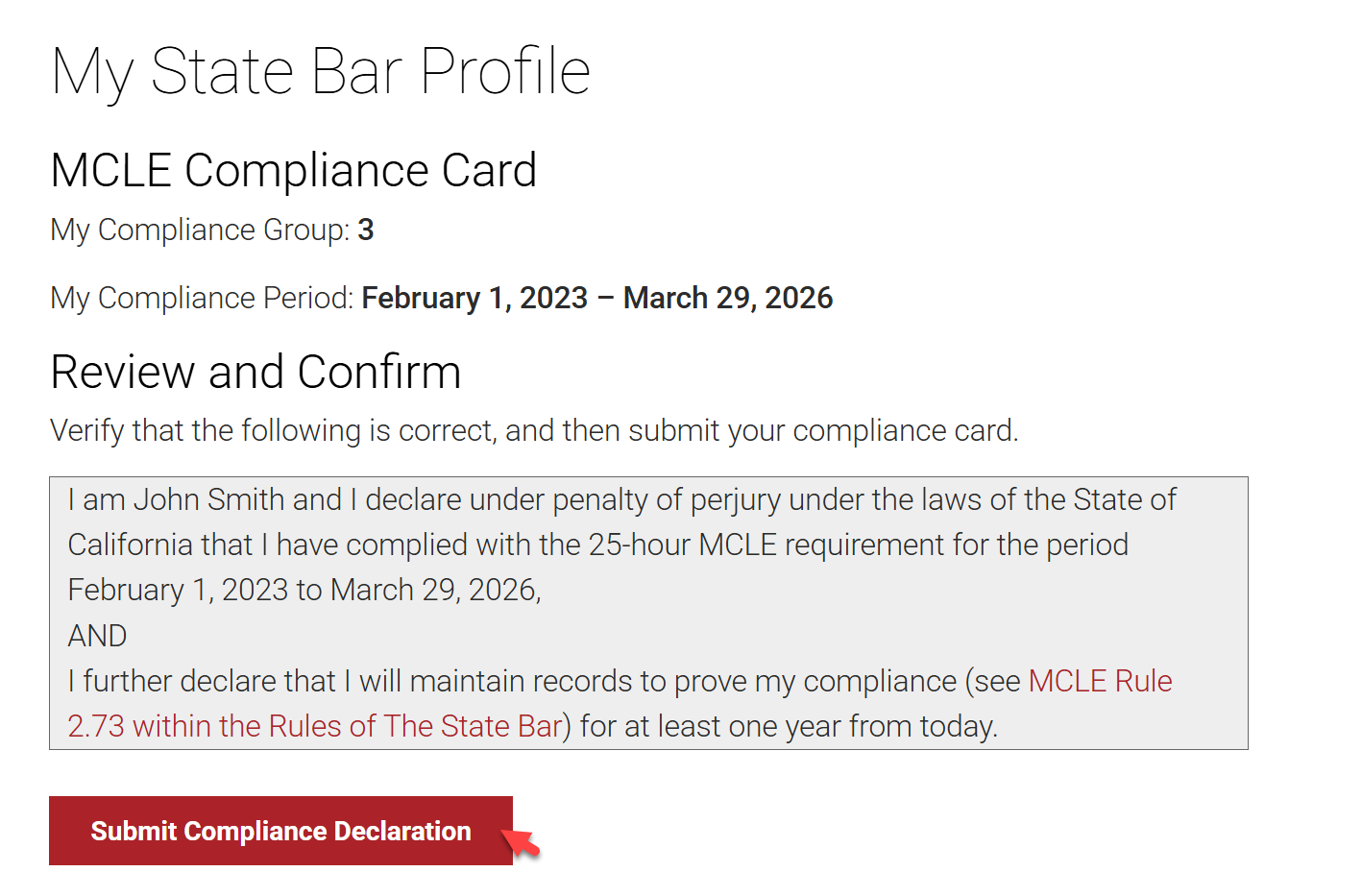Viewport: 1362px width, 896px height.
Task: Click the "My Compliance Period:" label
Action: 202,299
